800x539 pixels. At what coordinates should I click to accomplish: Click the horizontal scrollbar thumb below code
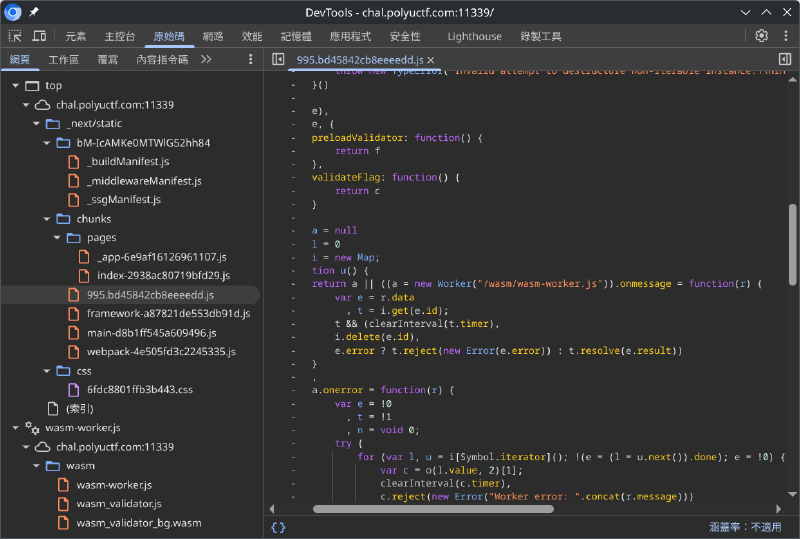(x=433, y=509)
